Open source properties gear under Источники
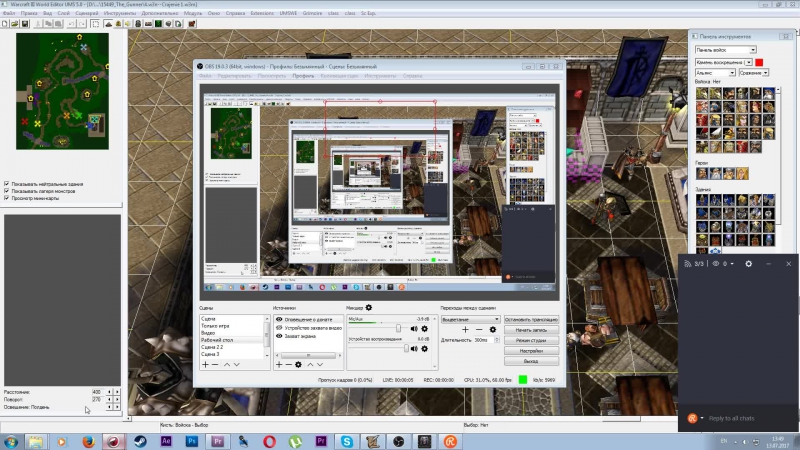Screen dimensions: 800x450 298,365
